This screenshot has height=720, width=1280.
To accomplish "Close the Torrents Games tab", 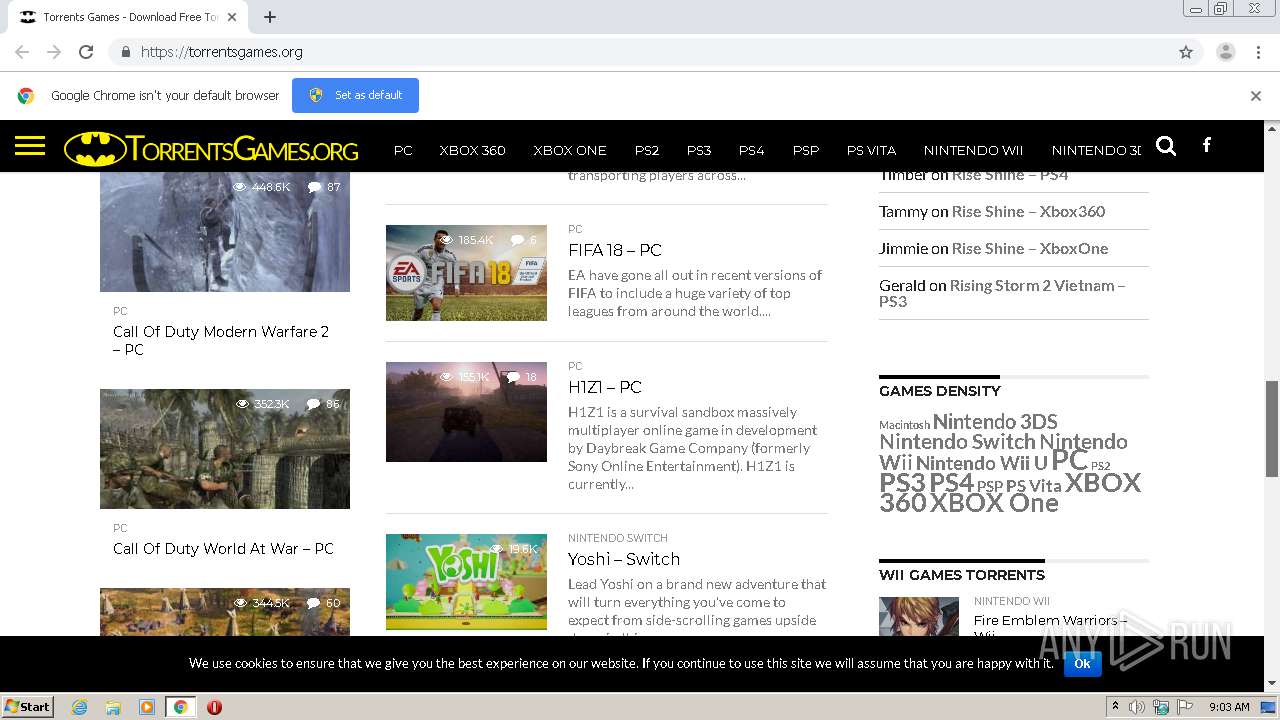I will (x=233, y=17).
